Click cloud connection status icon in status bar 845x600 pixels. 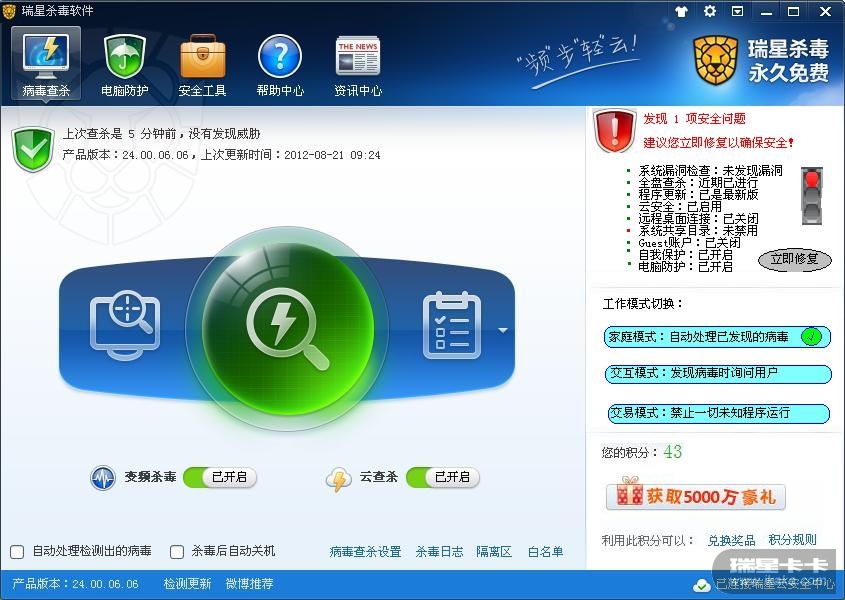(701, 585)
